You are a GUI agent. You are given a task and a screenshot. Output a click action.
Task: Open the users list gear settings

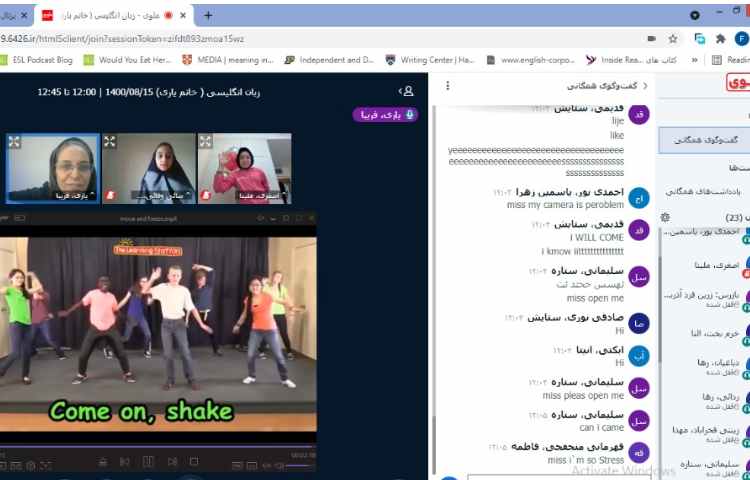[665, 217]
